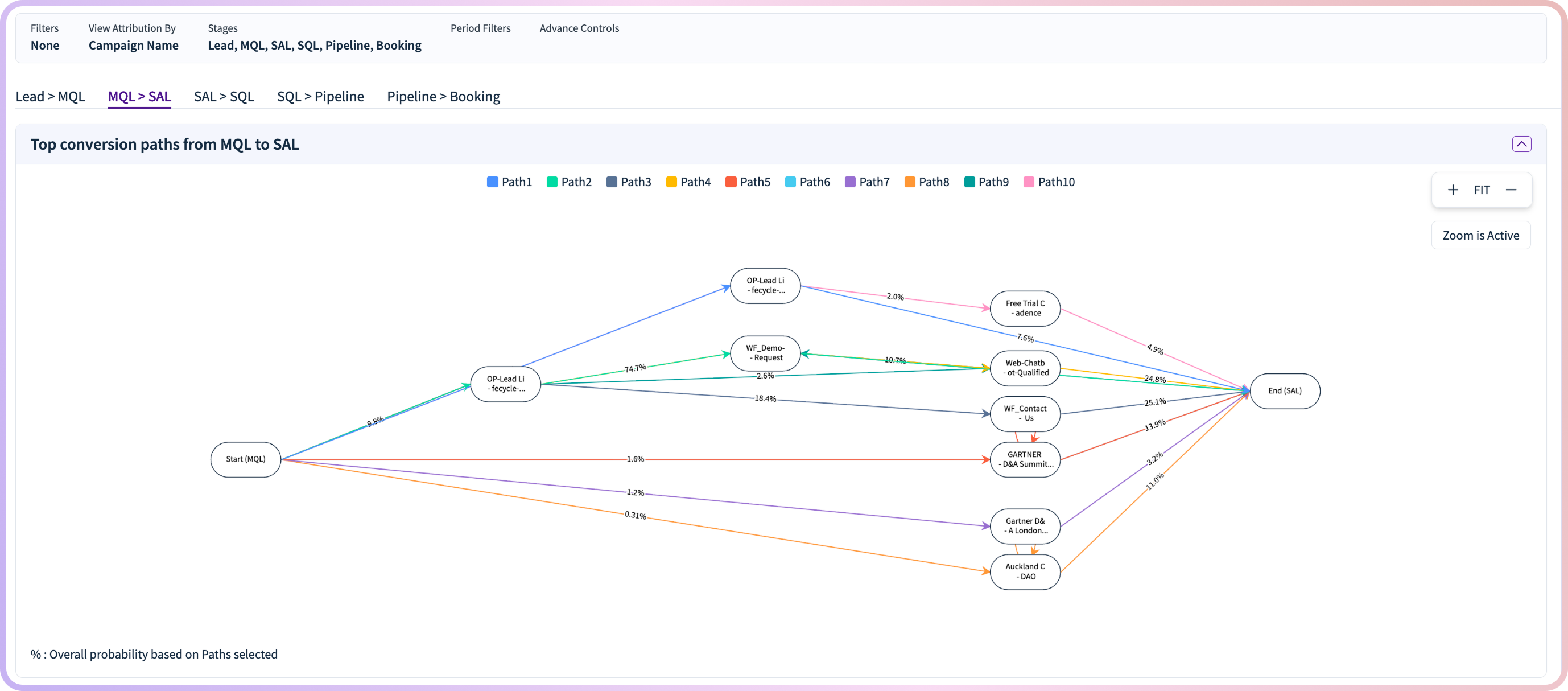Screen dimensions: 1568x691
Task: Collapse the conversion paths panel chevron
Action: 1521,144
